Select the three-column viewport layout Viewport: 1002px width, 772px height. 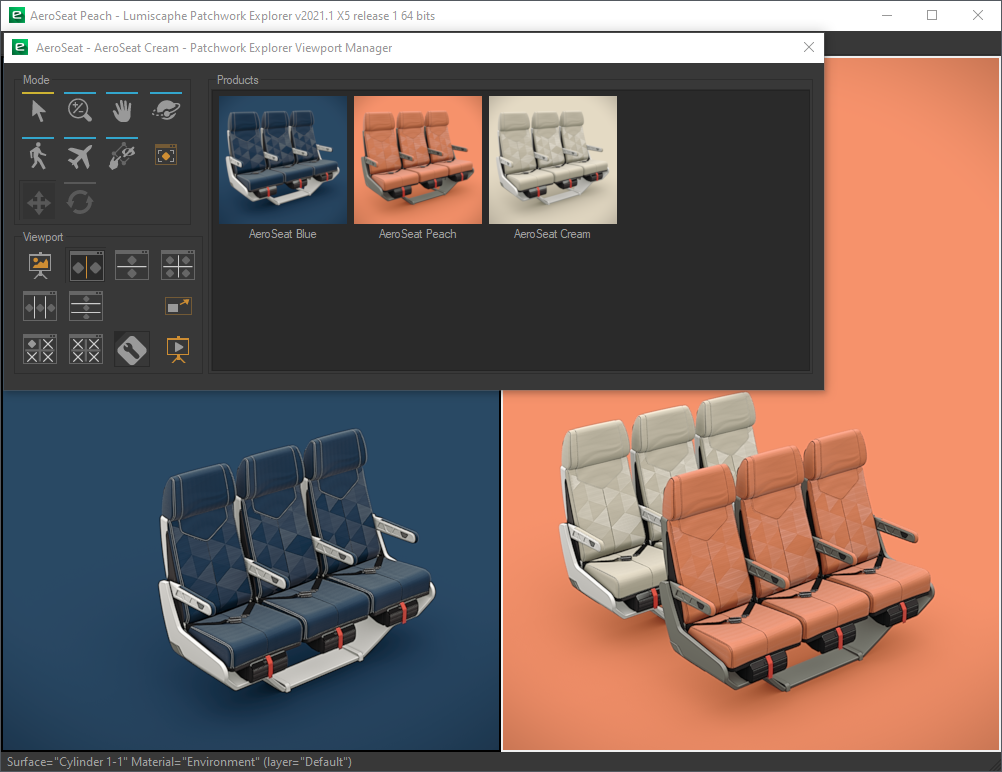(x=40, y=306)
